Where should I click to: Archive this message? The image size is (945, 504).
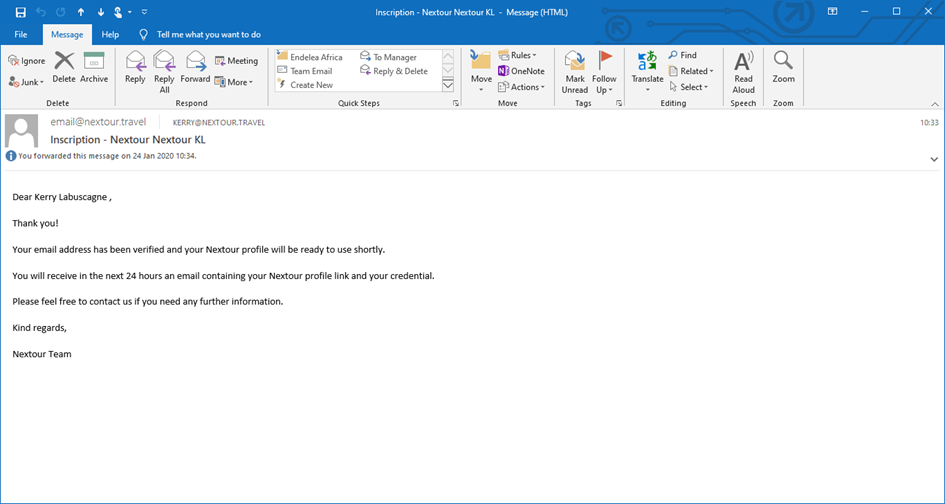94,68
